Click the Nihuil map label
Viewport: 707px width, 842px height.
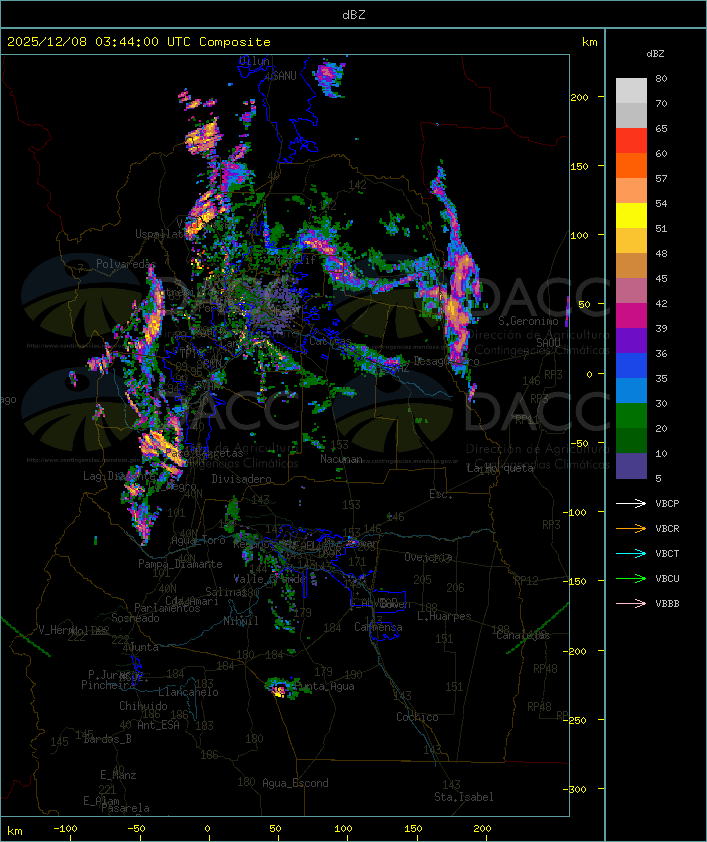click(241, 621)
